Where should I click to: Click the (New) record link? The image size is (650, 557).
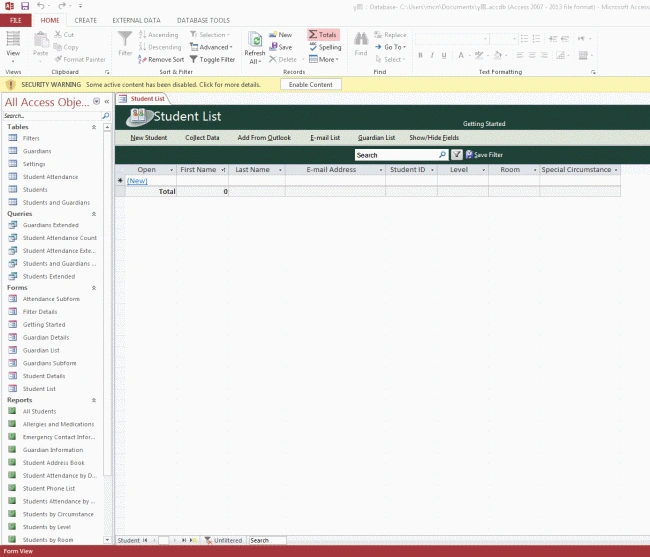(x=137, y=181)
